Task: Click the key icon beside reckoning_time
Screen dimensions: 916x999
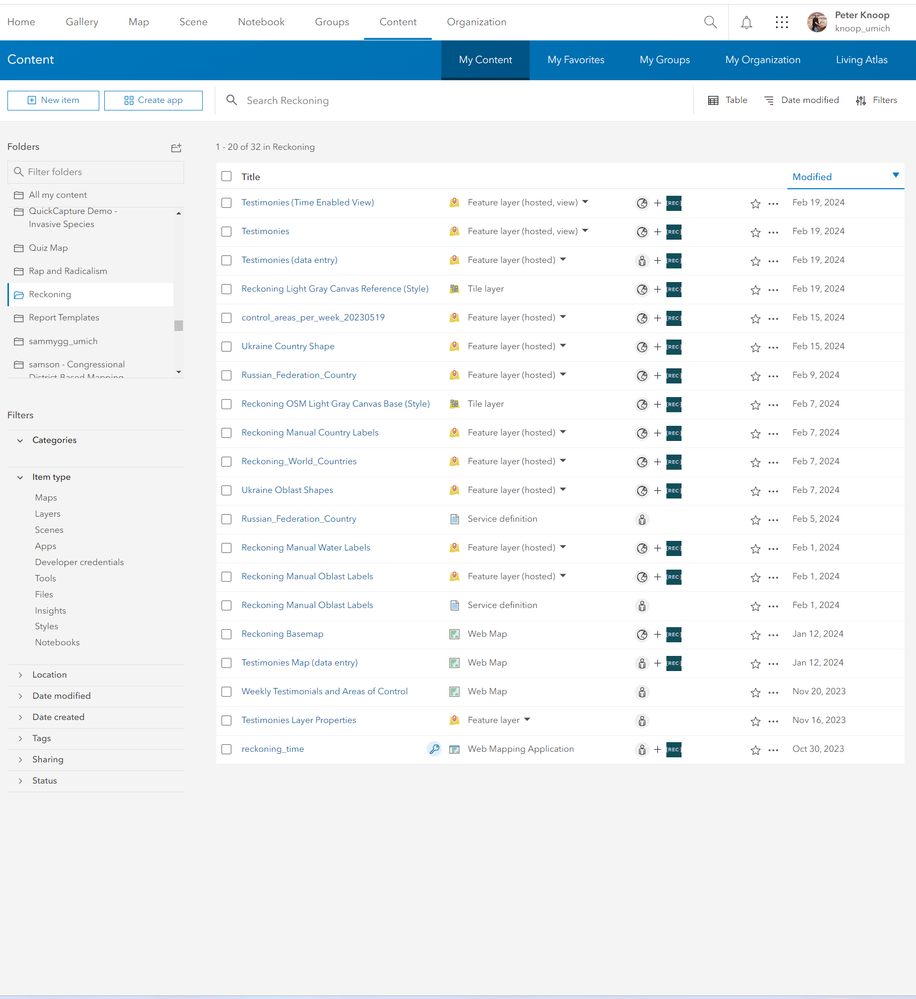Action: click(434, 749)
